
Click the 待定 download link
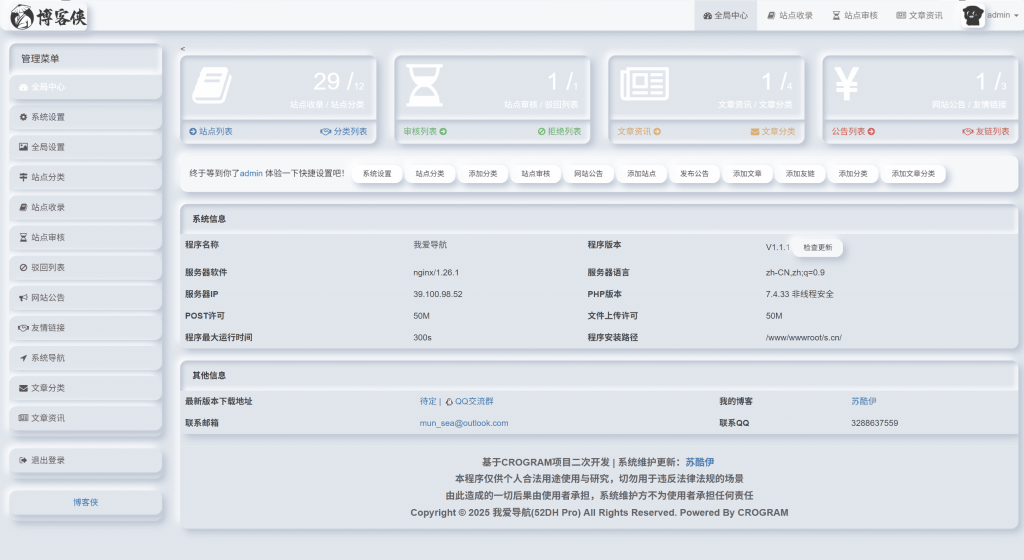click(428, 401)
